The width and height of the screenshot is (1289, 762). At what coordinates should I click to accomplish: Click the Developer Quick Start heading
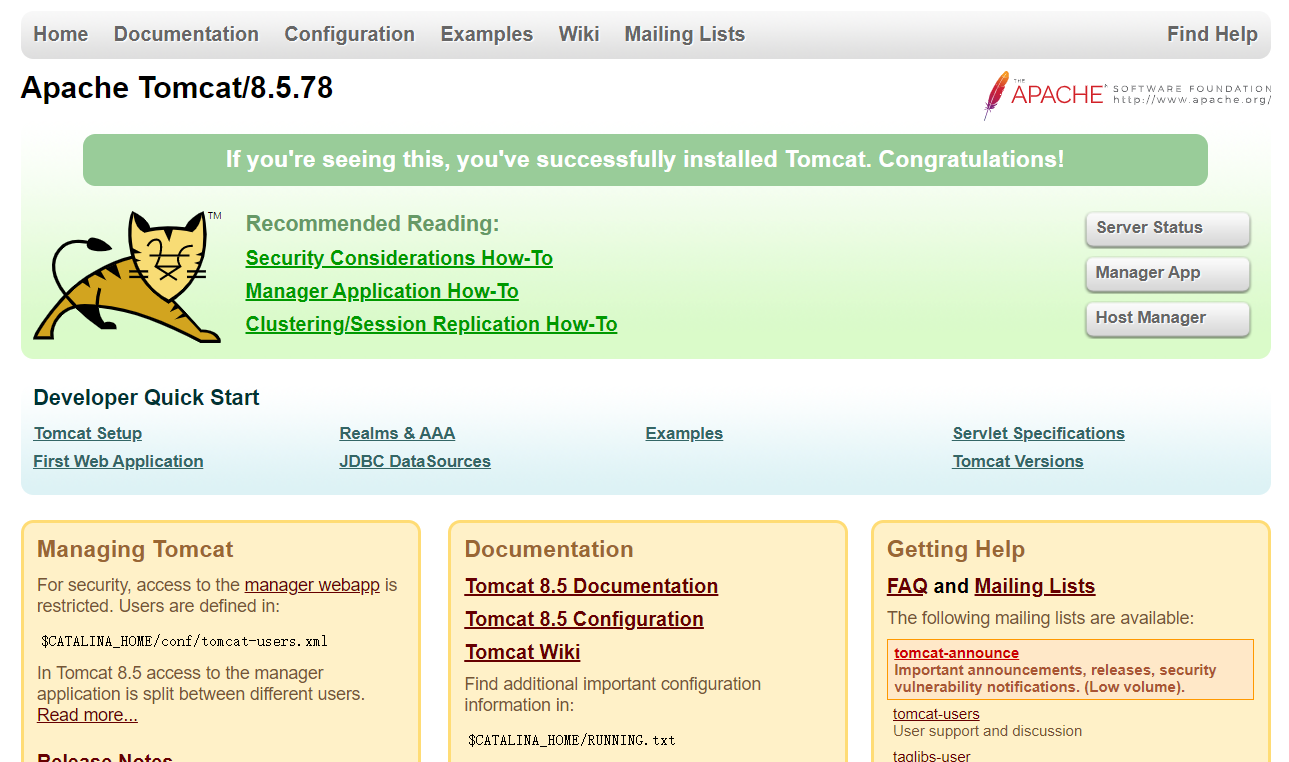[x=146, y=397]
